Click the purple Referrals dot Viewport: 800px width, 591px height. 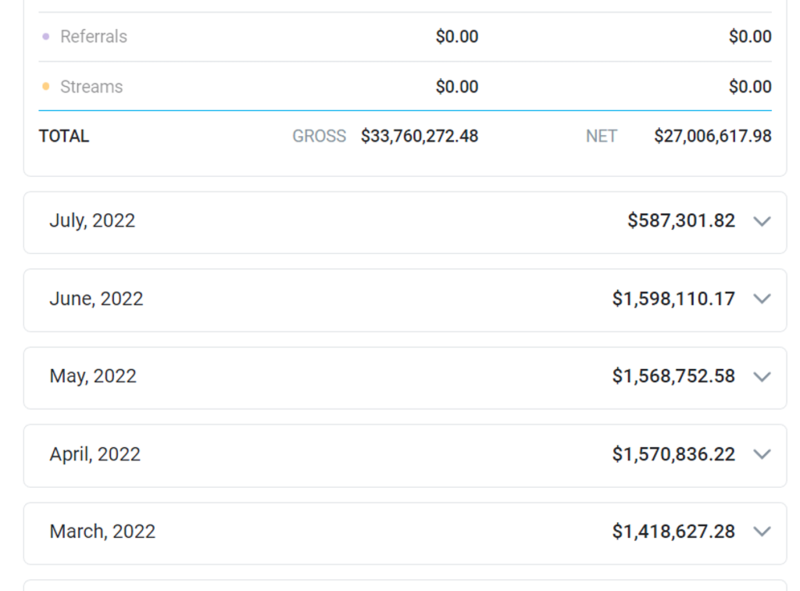tap(46, 37)
